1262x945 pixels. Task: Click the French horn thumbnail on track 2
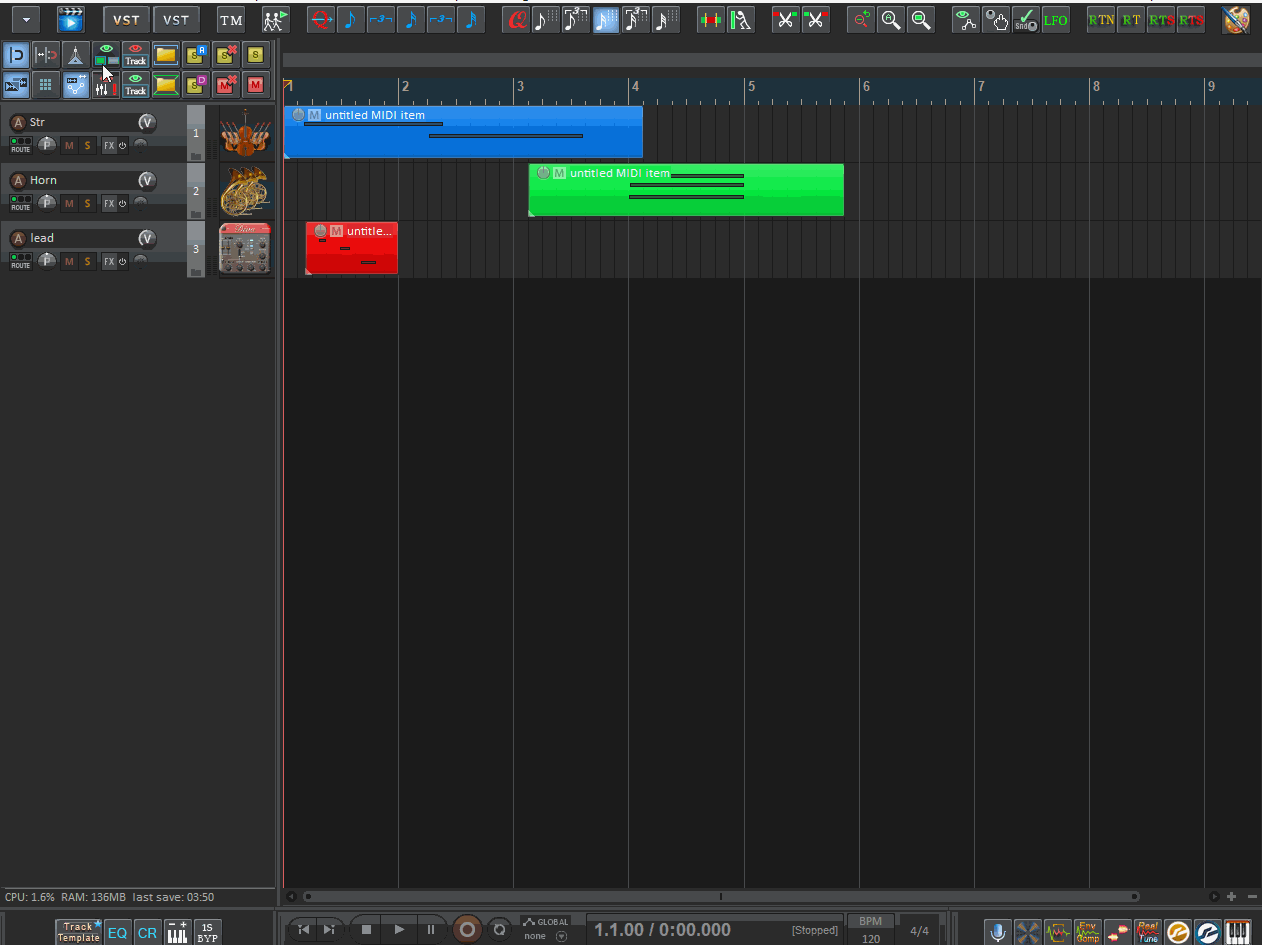click(x=245, y=192)
